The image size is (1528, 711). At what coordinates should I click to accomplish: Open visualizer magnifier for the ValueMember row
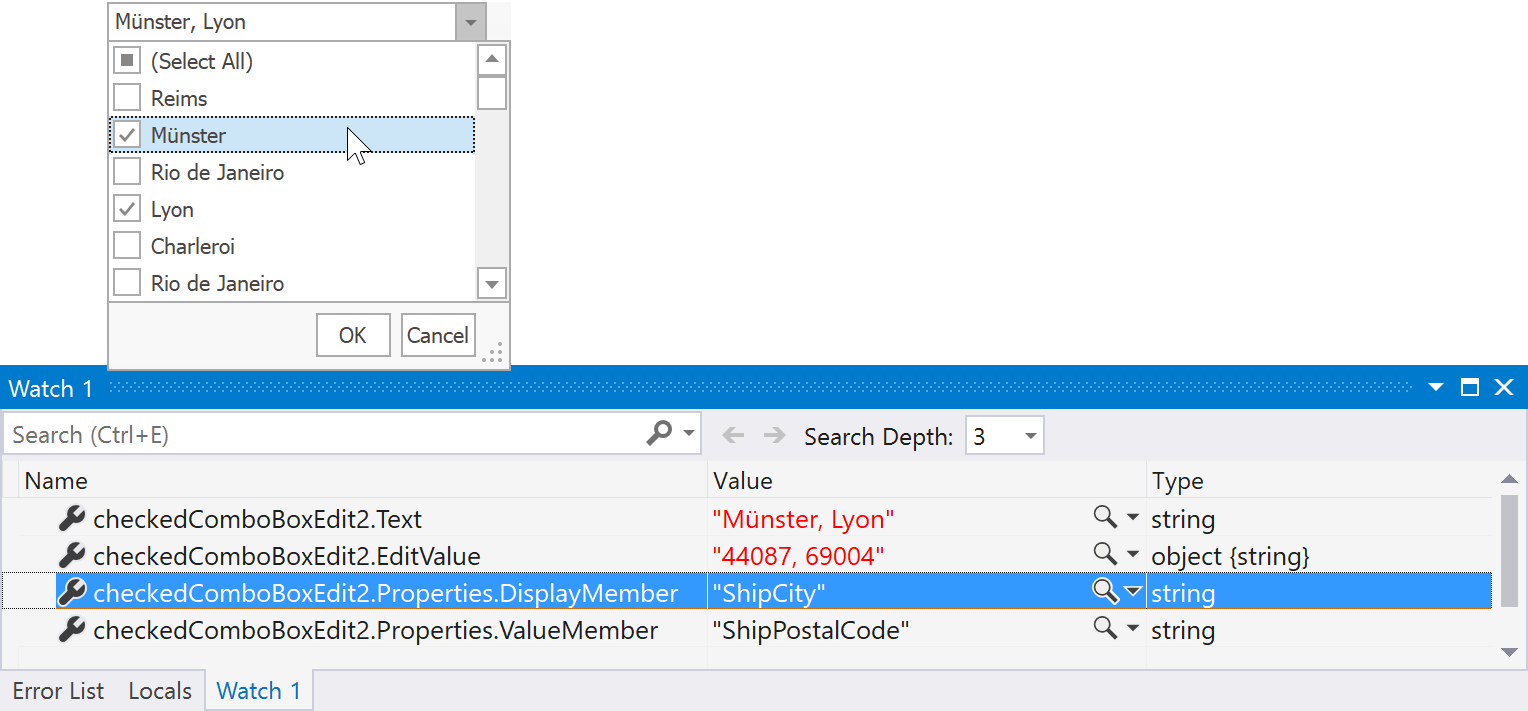(x=1104, y=629)
